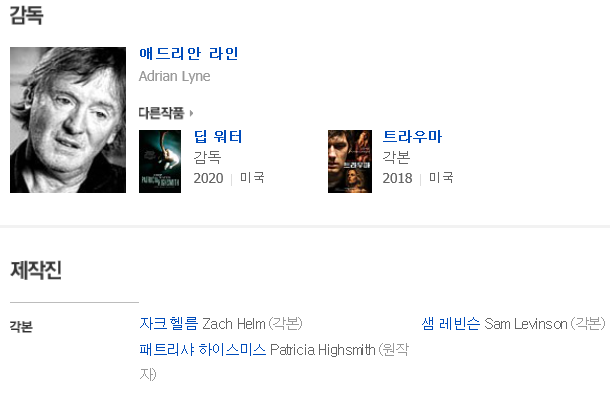Viewport: 610px width, 396px height.
Task: Open the 다른작품 other works link
Action: coord(161,113)
